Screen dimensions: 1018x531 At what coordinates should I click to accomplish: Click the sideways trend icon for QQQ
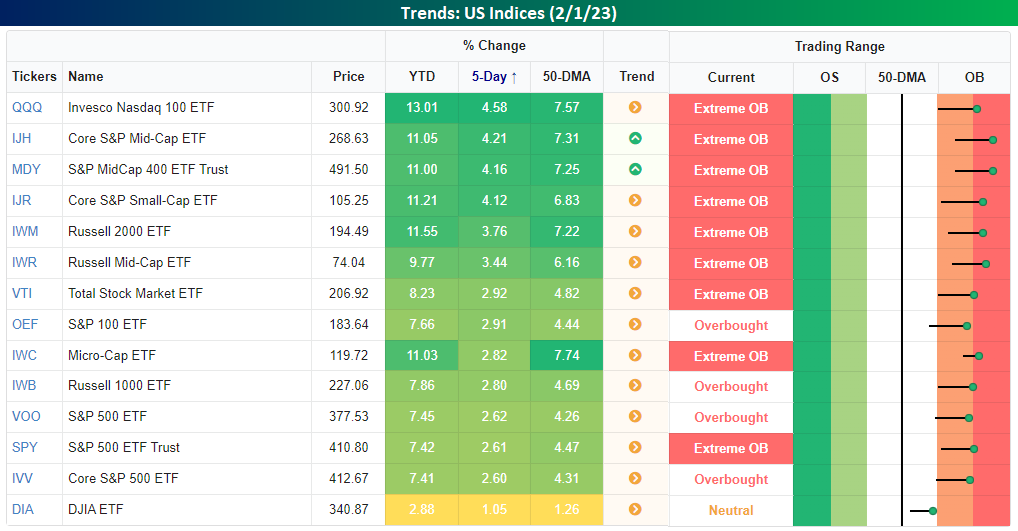coord(635,107)
